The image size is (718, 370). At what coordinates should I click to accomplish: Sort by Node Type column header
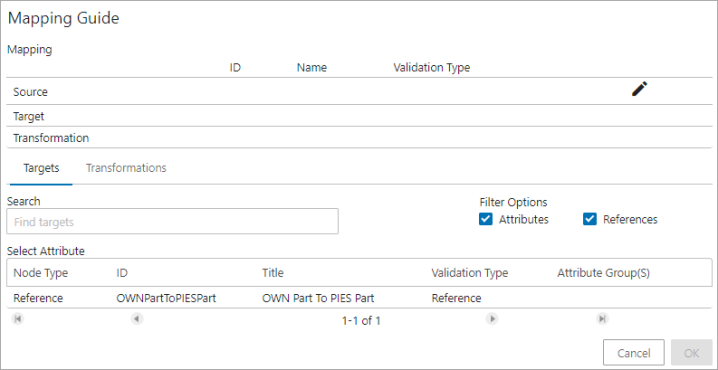(40, 273)
